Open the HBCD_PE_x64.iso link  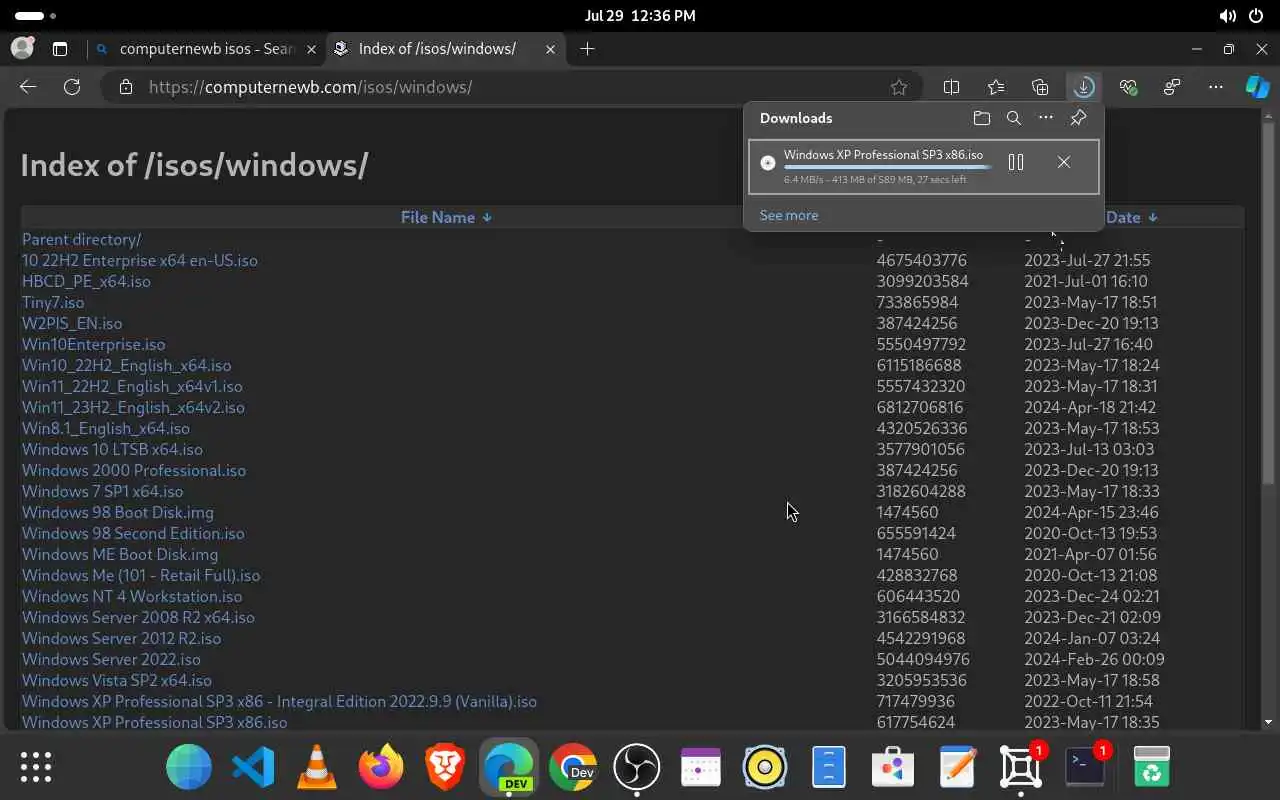coord(86,281)
